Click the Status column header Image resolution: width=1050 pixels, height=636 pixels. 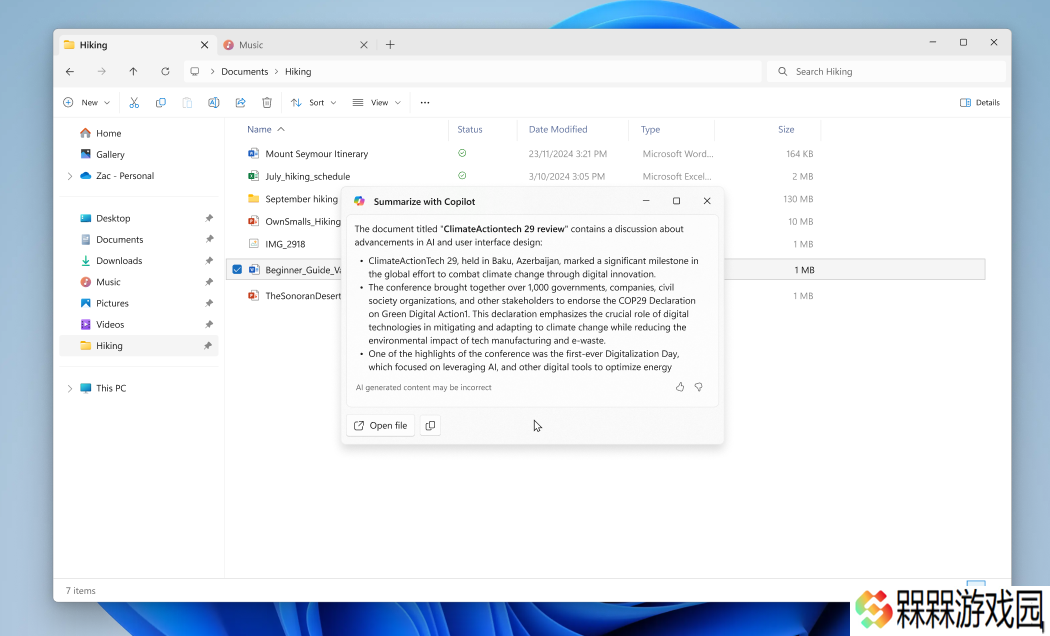point(469,129)
